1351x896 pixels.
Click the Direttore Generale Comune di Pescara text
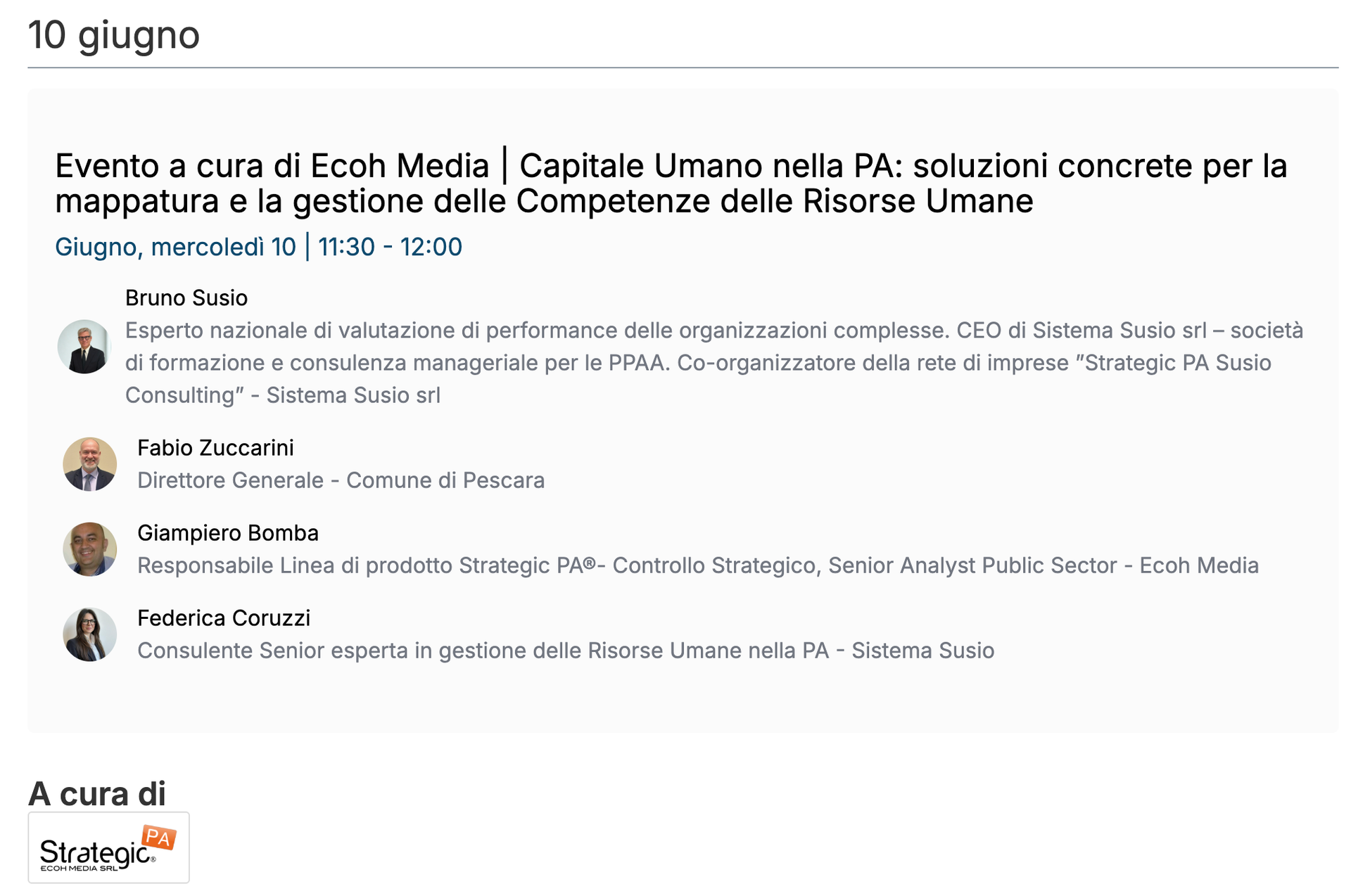tap(341, 480)
